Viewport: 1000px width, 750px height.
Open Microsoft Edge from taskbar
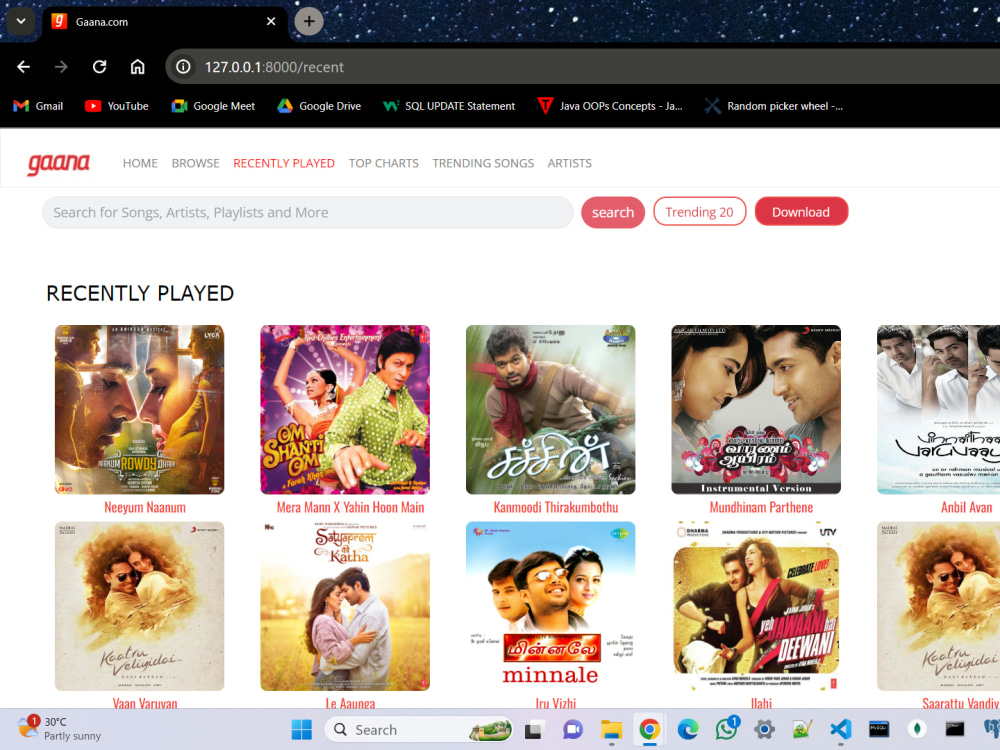(x=688, y=730)
